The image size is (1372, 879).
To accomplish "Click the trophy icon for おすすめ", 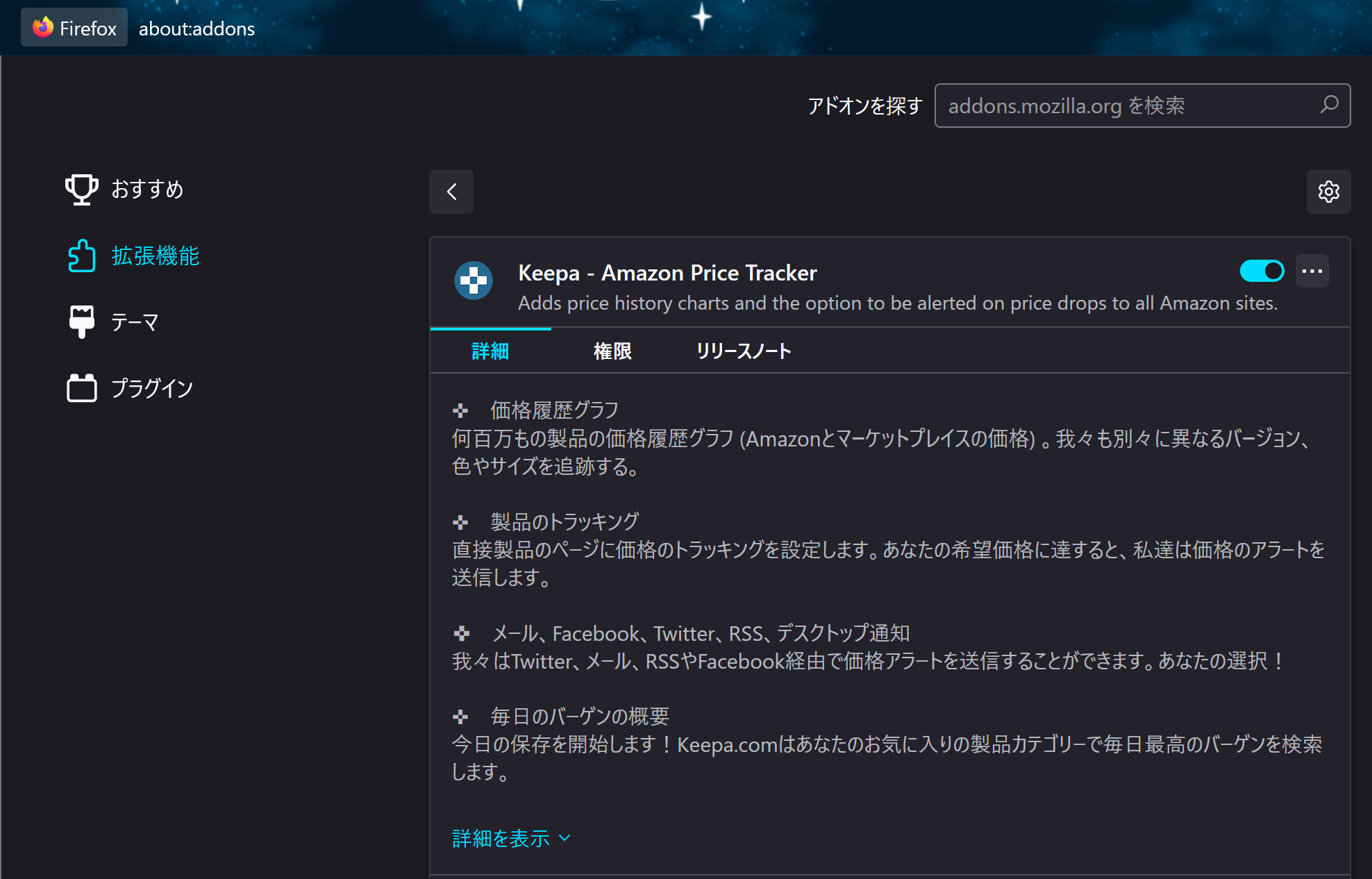I will 82,189.
